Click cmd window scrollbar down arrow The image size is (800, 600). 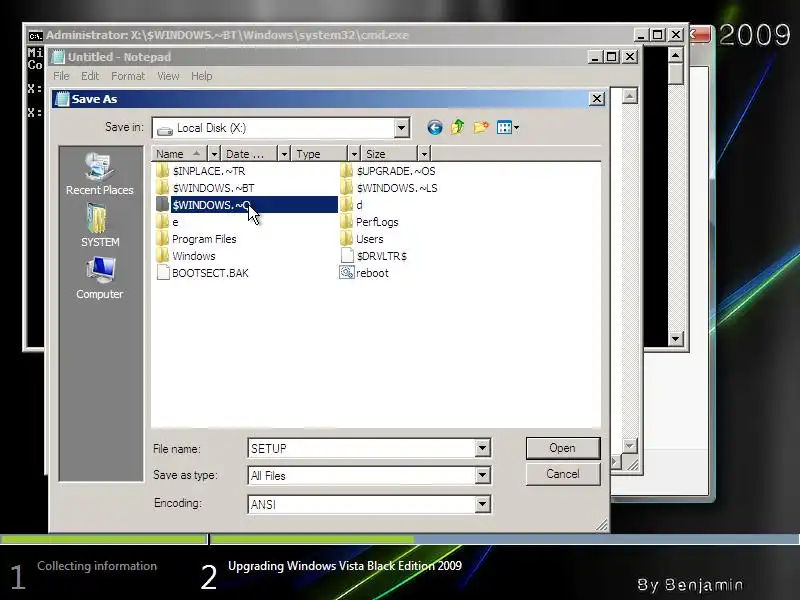pos(676,338)
